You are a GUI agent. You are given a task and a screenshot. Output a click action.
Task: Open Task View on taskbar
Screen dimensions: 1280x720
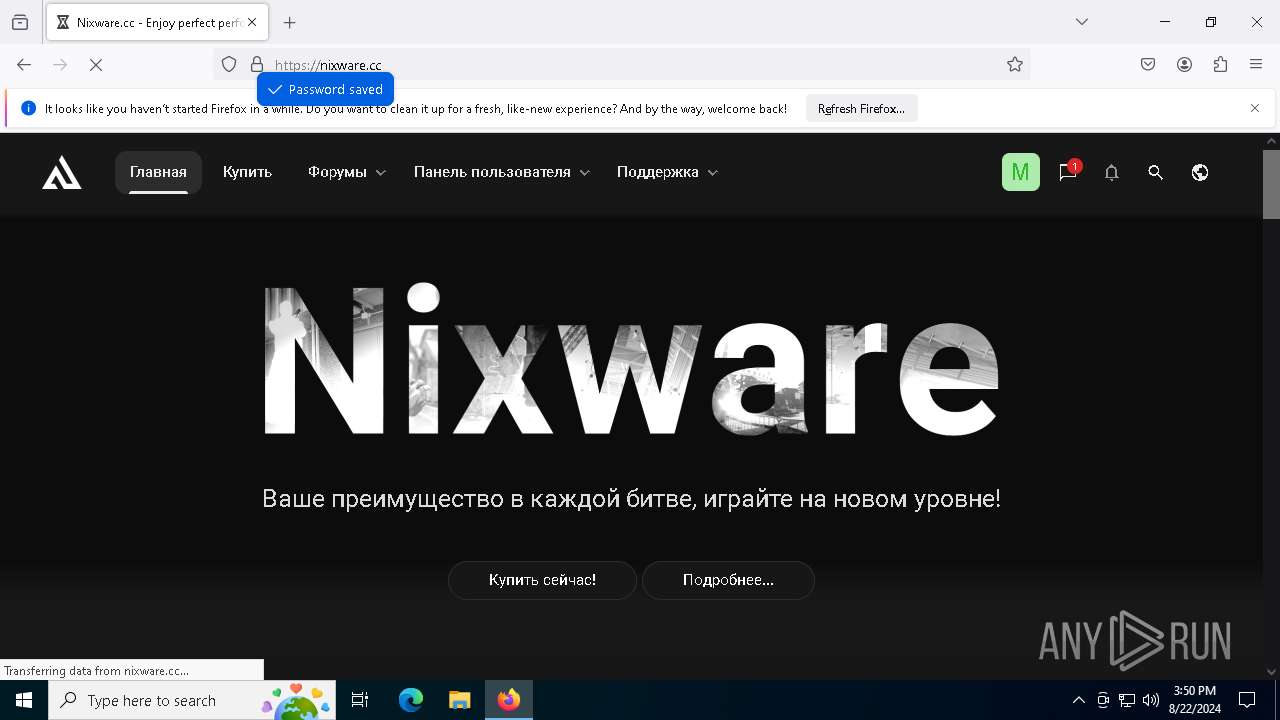pos(360,700)
